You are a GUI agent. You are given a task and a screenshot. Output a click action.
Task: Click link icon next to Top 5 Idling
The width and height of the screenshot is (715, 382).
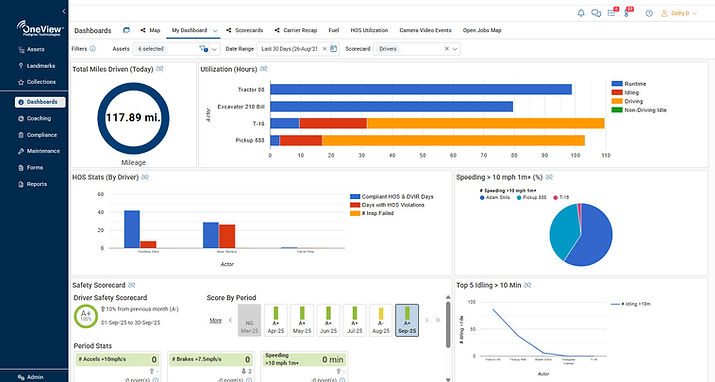pyautogui.click(x=528, y=285)
